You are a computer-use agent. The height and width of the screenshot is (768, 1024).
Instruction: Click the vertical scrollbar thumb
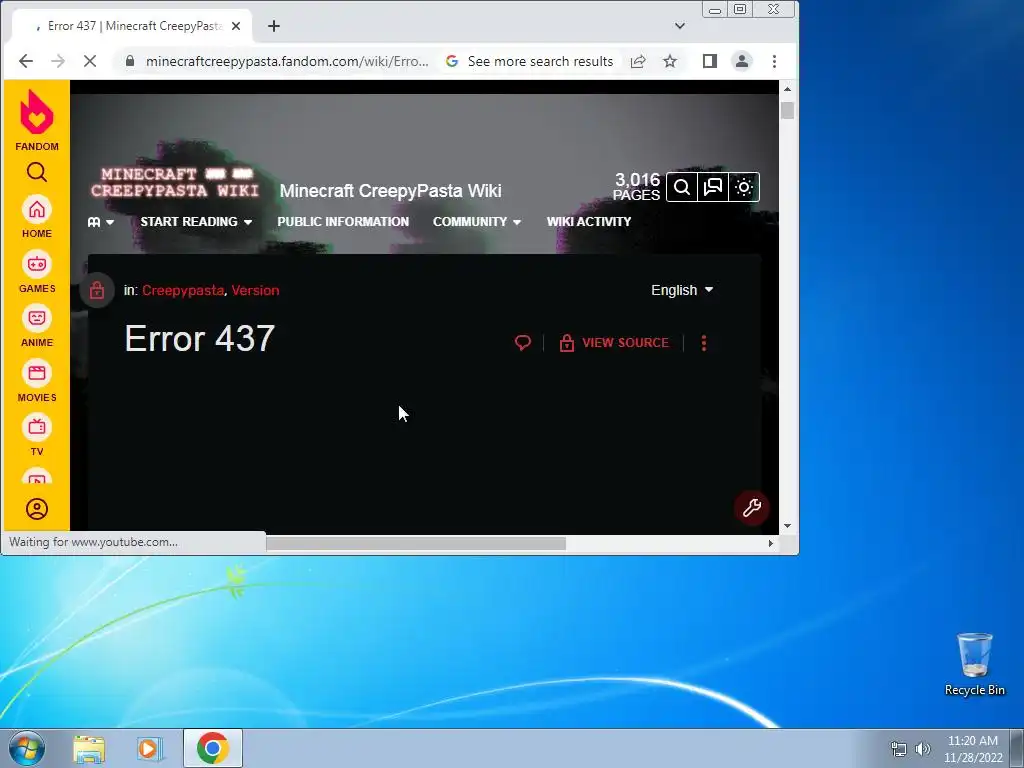(787, 110)
